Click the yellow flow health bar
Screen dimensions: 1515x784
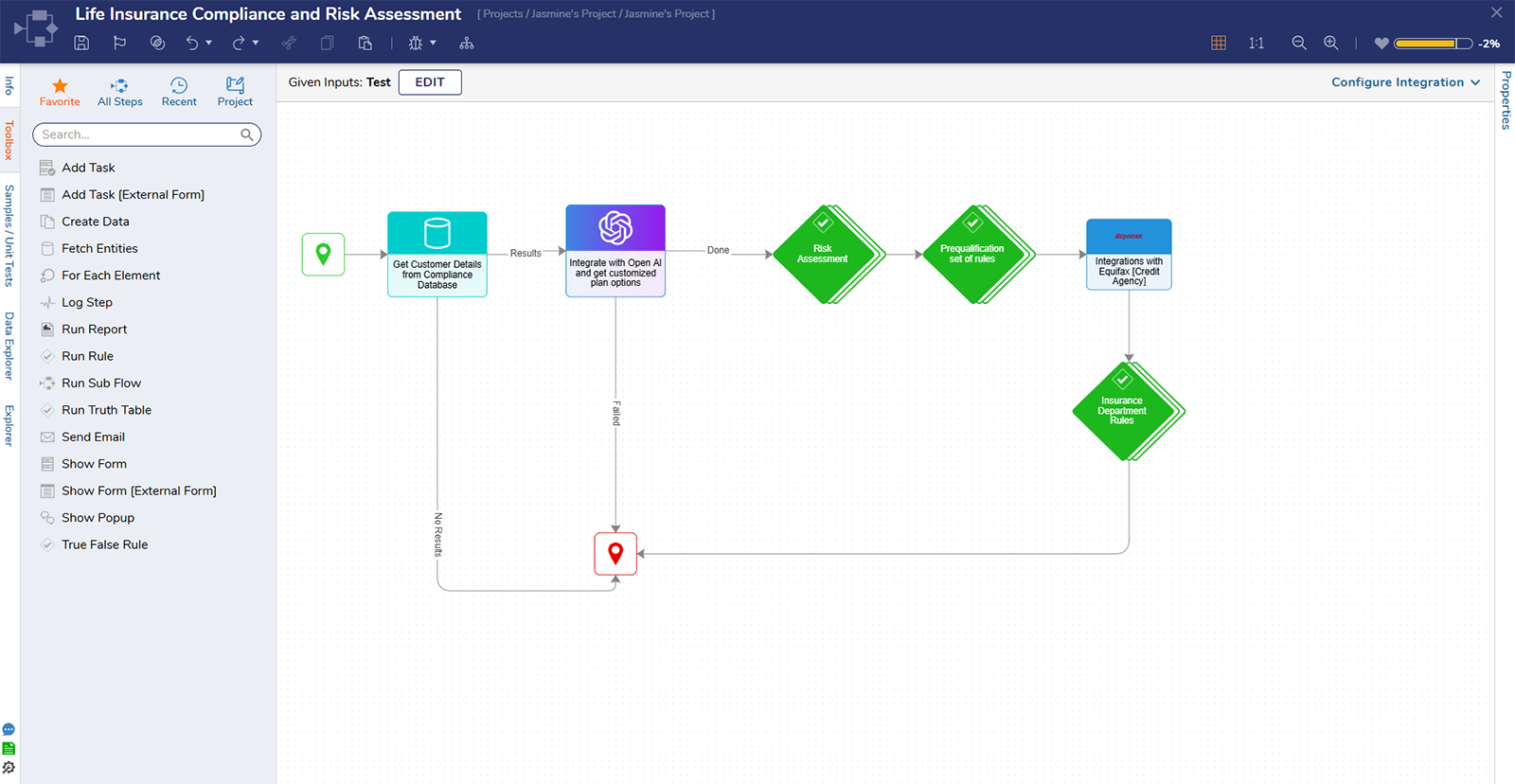[x=1432, y=44]
